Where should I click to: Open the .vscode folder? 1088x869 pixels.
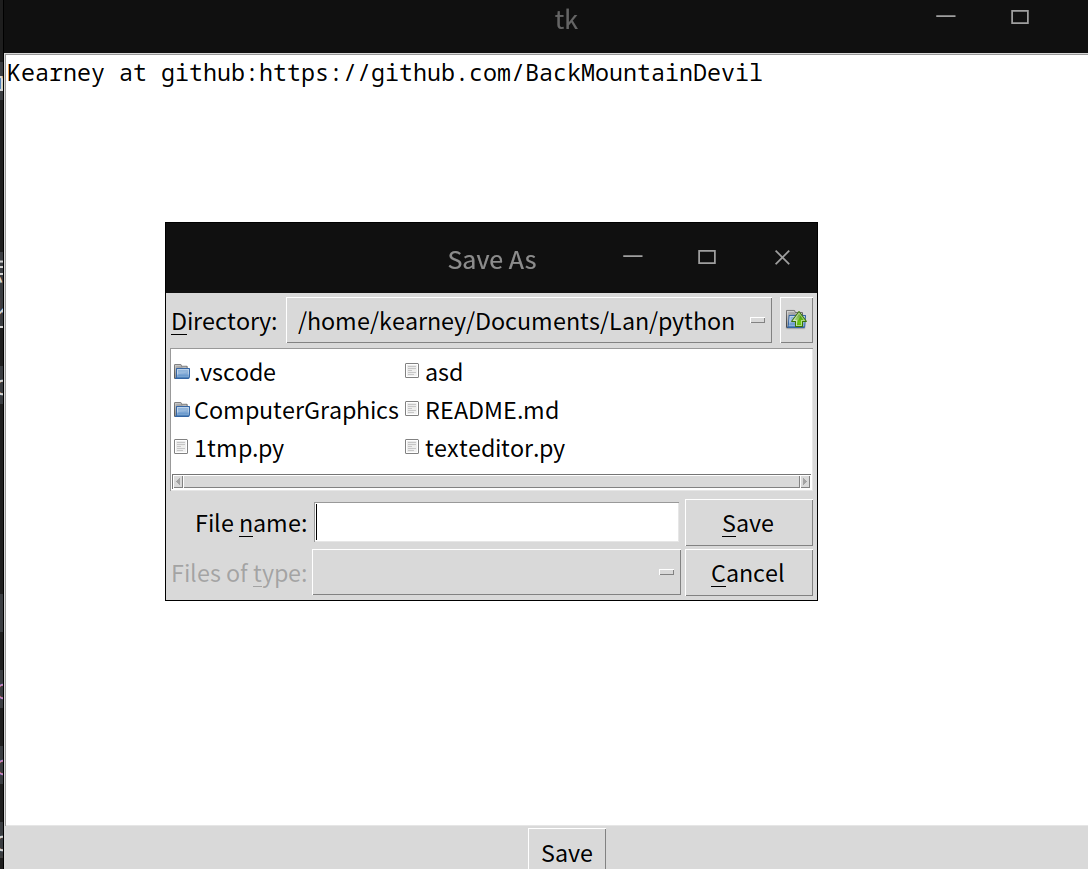click(x=225, y=373)
